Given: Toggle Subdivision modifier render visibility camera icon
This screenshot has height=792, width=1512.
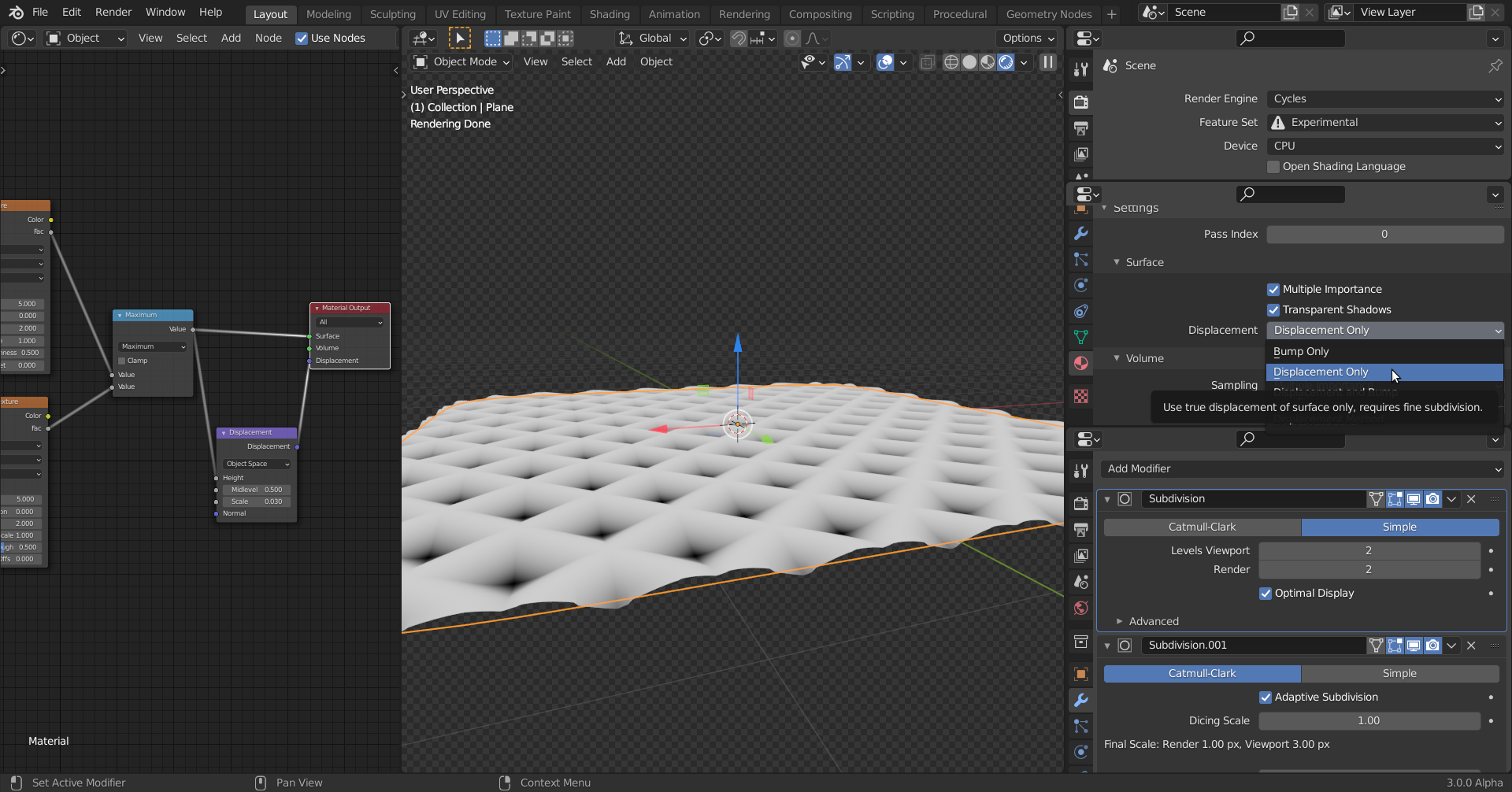Looking at the screenshot, I should pos(1432,499).
